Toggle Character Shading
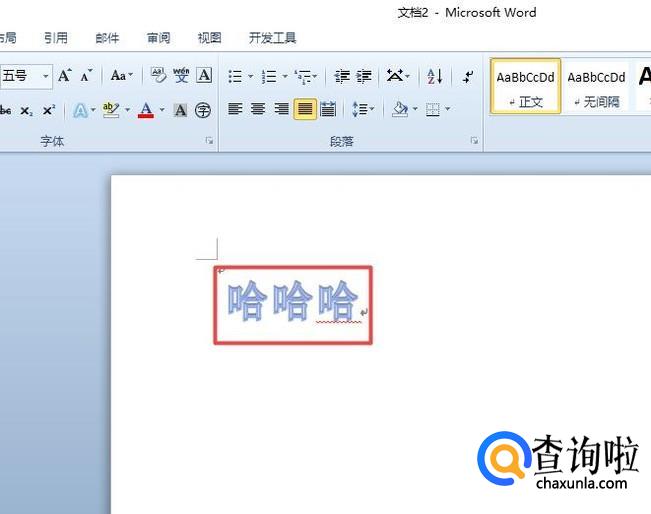651x514 pixels. [x=180, y=110]
